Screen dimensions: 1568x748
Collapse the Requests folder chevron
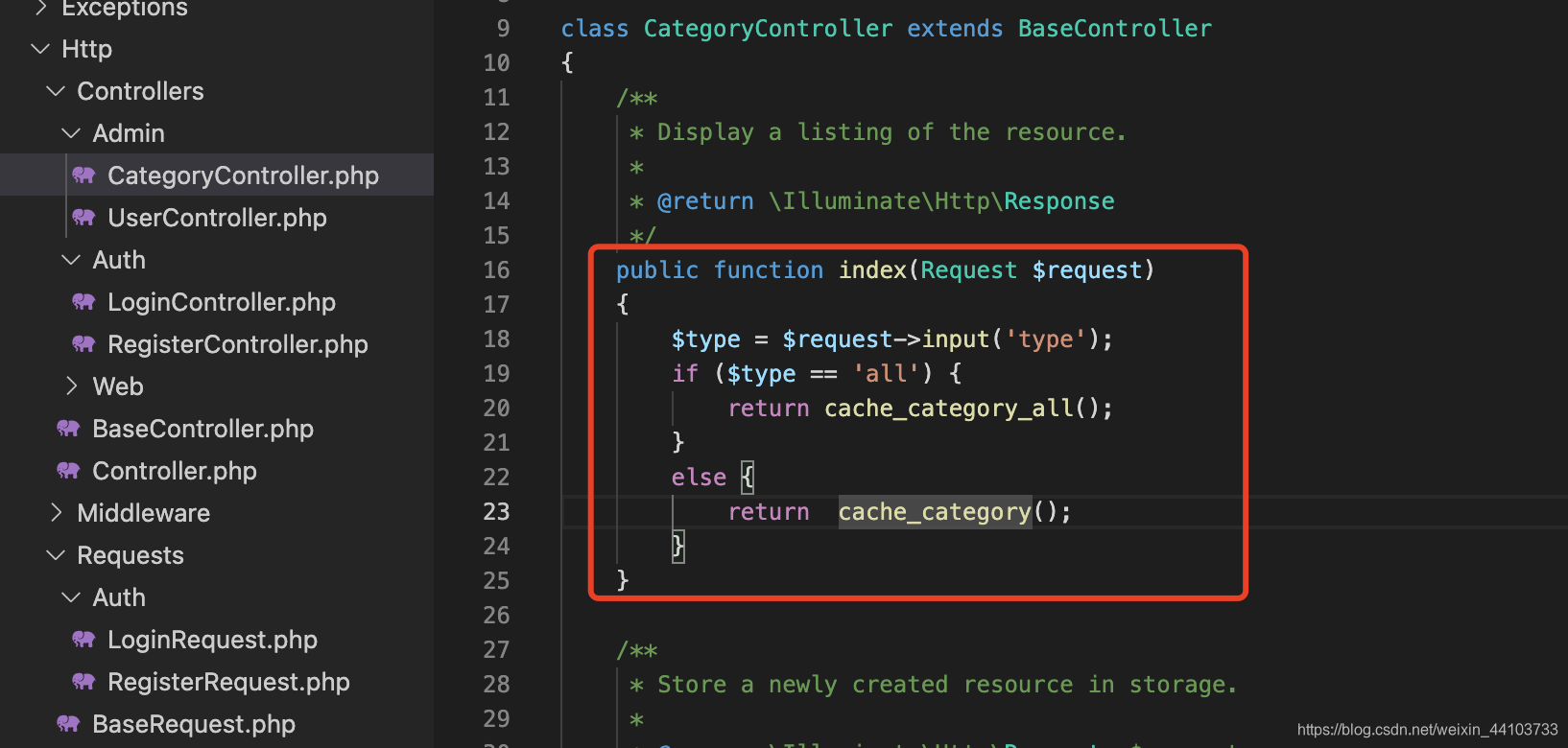point(56,554)
